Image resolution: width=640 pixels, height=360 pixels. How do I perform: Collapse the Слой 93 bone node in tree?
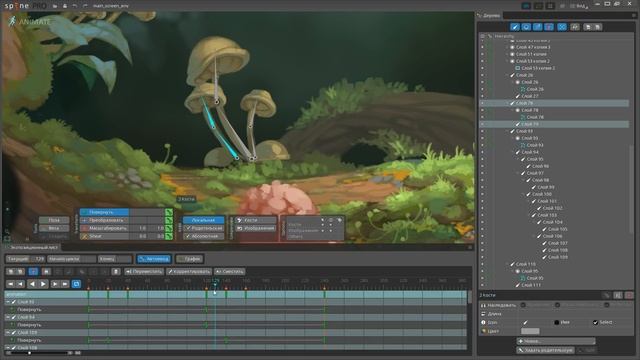tap(508, 131)
